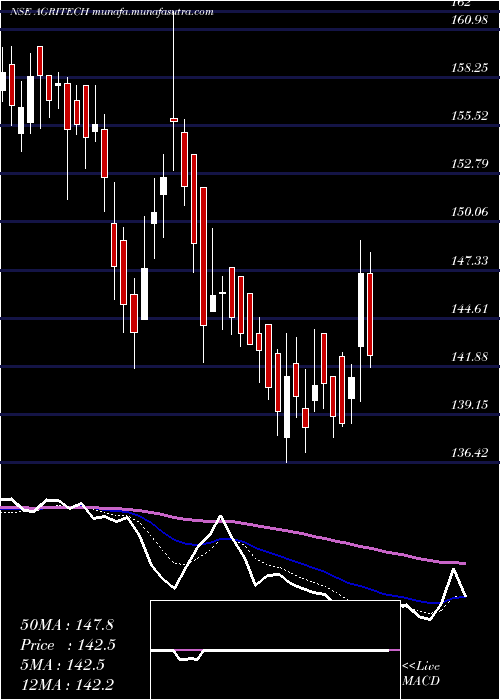The width and height of the screenshot is (500, 700).
Task: Click the 5MA : 142.5 readout
Action: [x=62, y=665]
